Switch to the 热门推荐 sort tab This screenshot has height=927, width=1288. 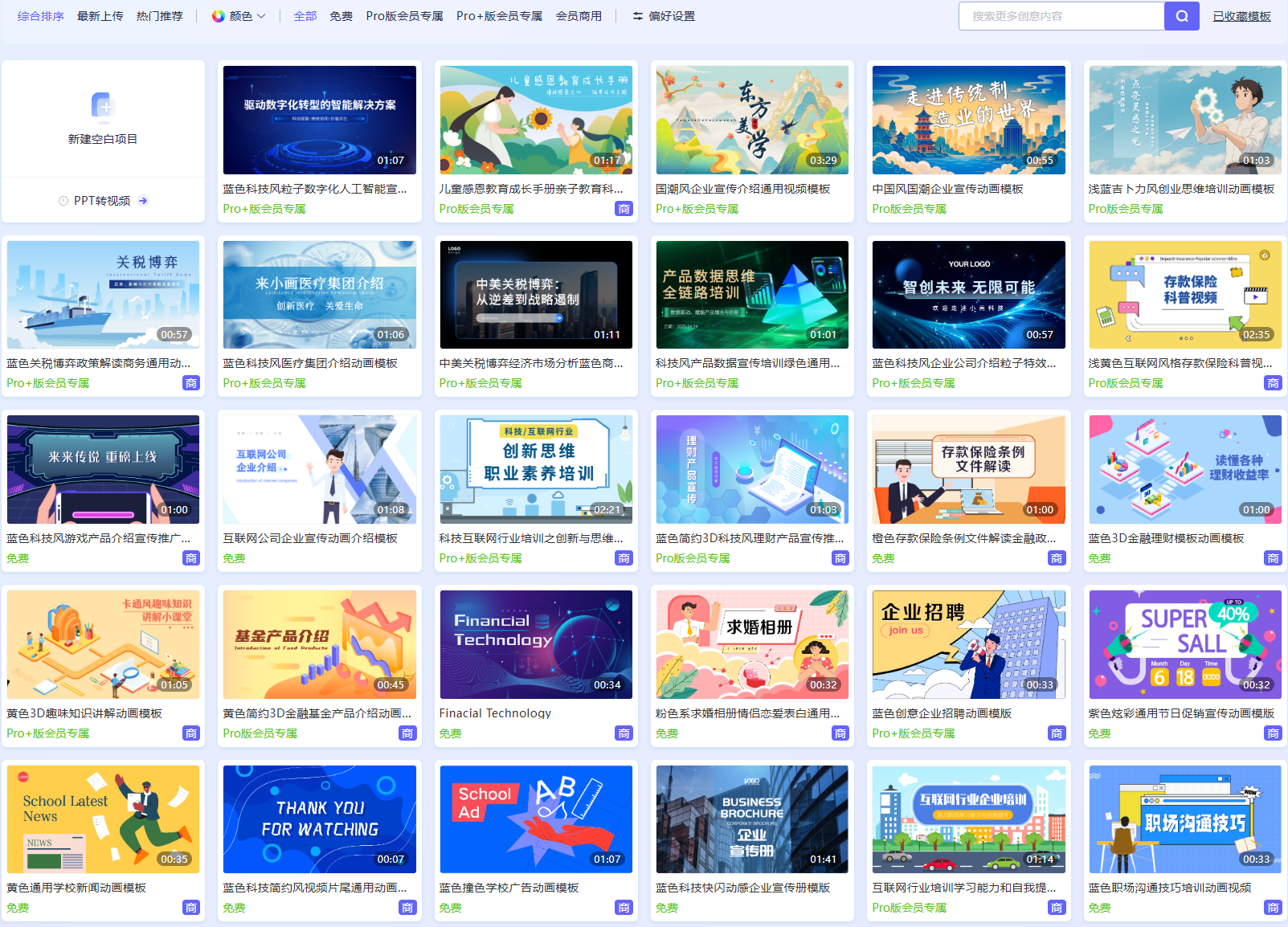159,16
